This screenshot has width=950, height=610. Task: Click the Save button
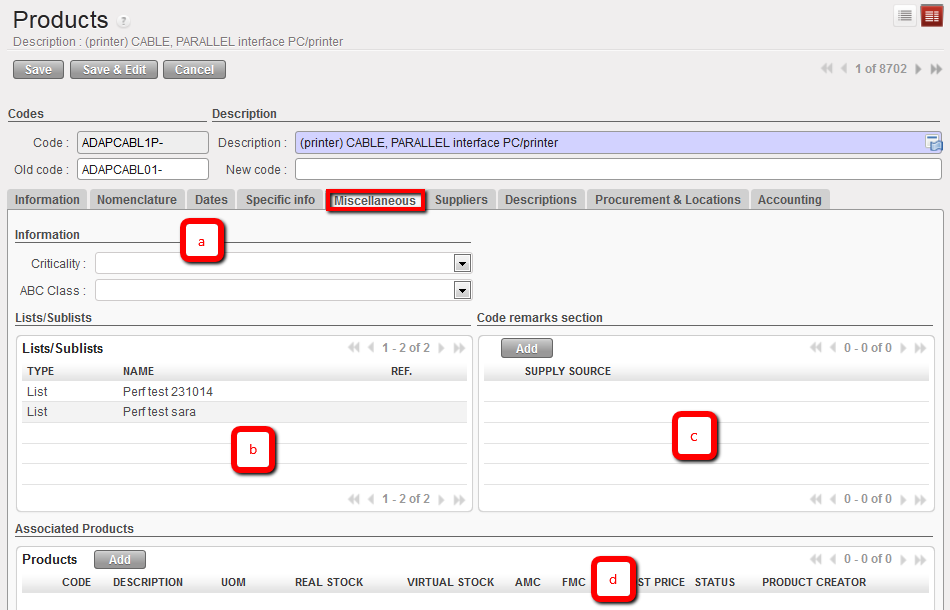tap(38, 69)
